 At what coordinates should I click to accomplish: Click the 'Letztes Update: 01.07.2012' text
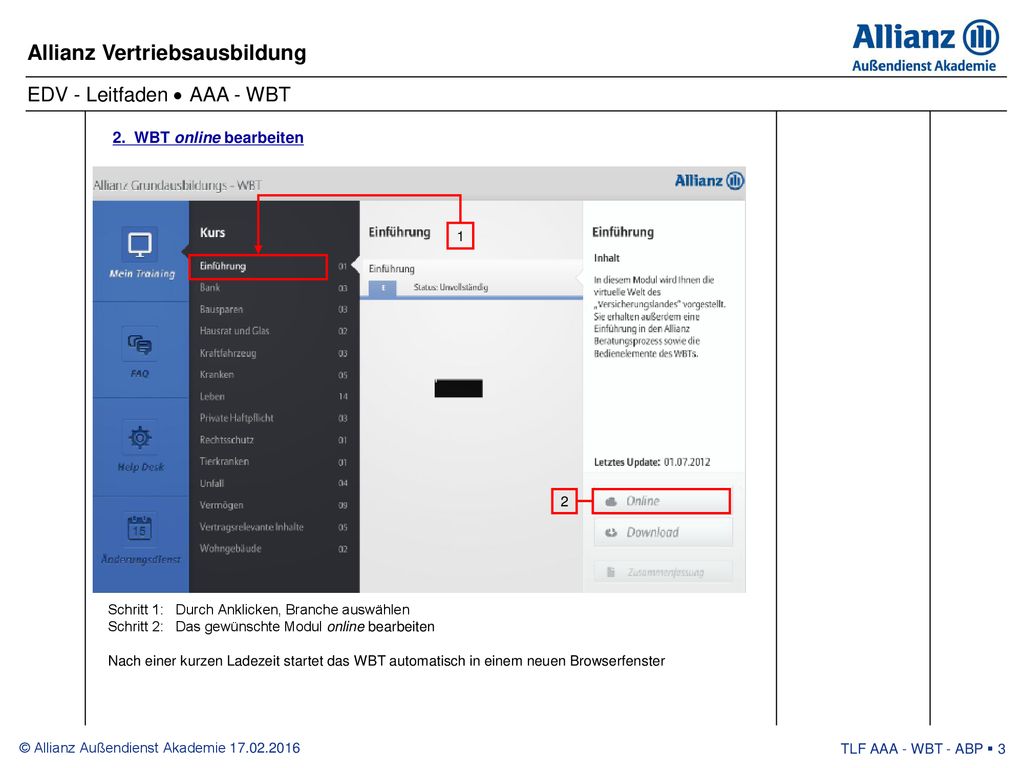coord(652,462)
